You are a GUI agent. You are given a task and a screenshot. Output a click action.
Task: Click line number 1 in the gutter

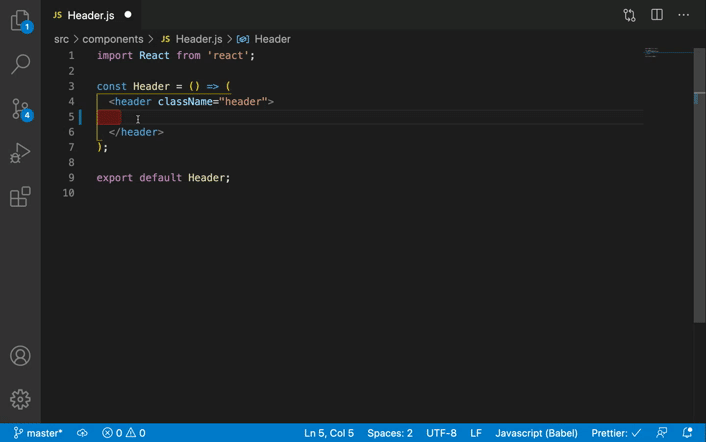pos(71,56)
